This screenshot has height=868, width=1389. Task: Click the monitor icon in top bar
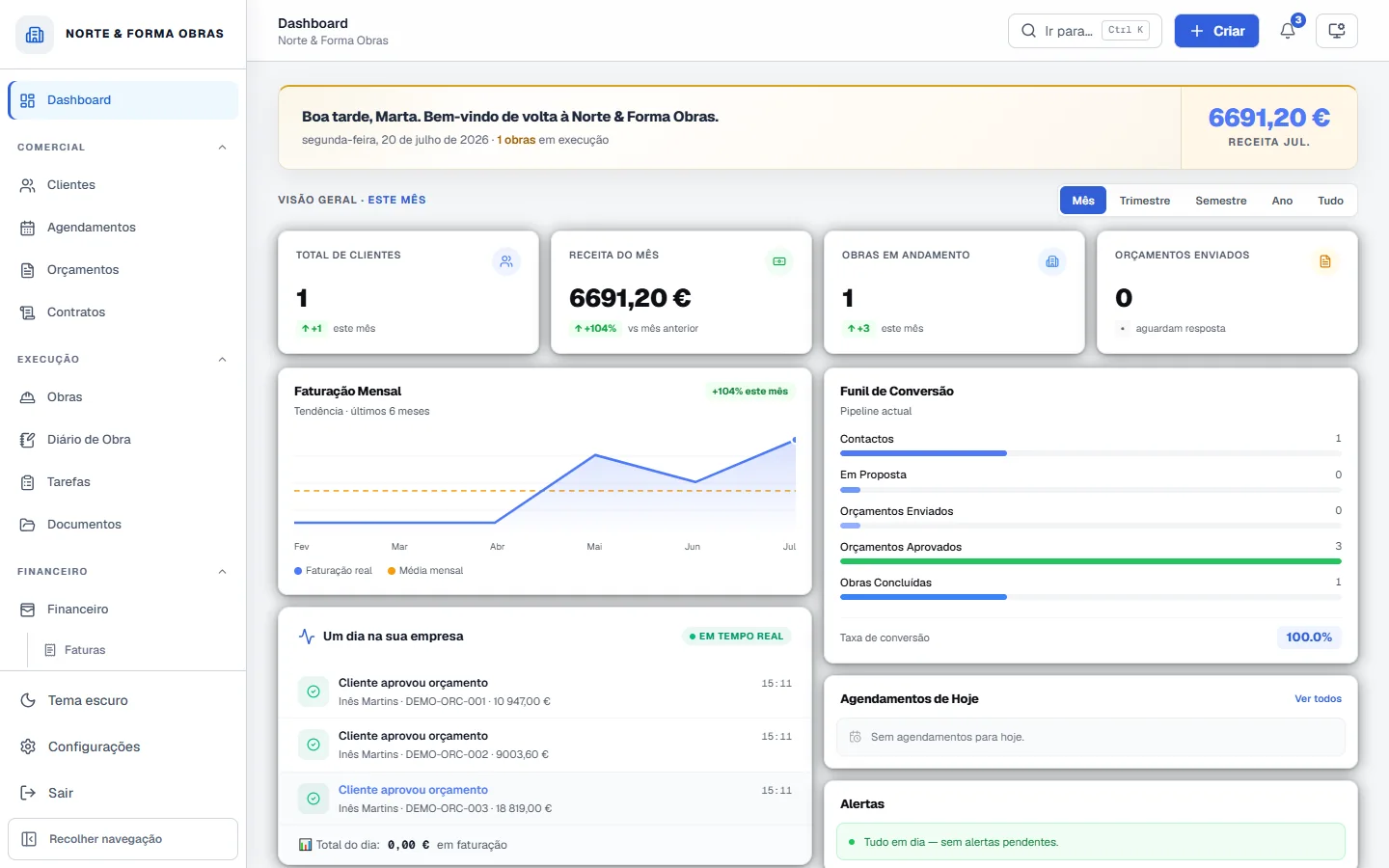click(1337, 31)
